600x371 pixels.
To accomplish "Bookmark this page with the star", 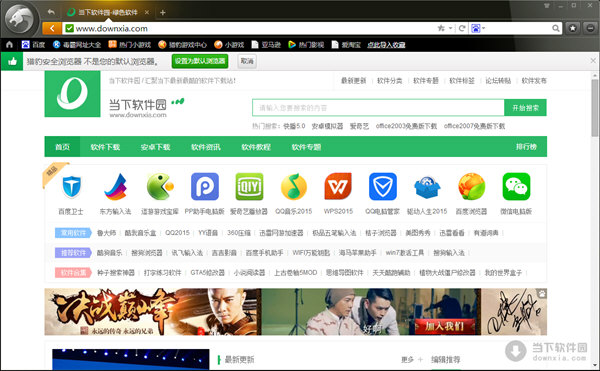I will 441,28.
